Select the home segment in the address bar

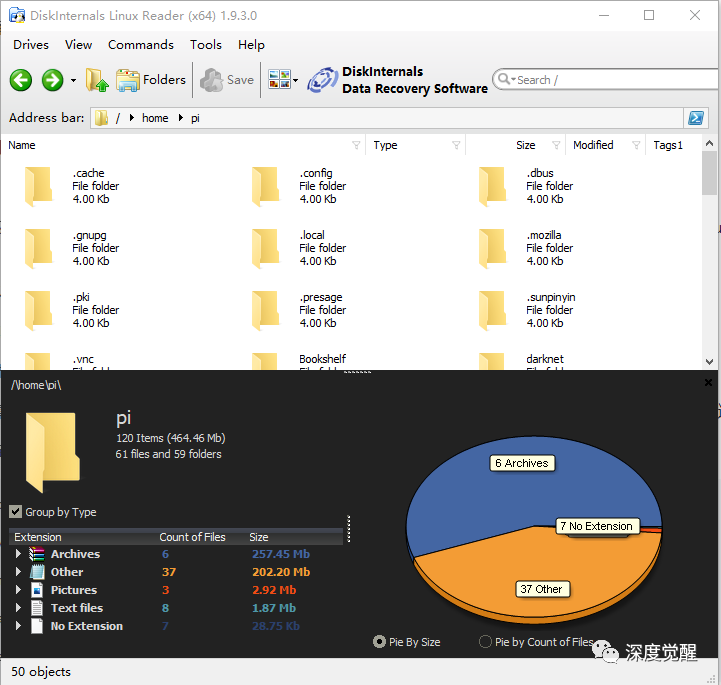155,118
